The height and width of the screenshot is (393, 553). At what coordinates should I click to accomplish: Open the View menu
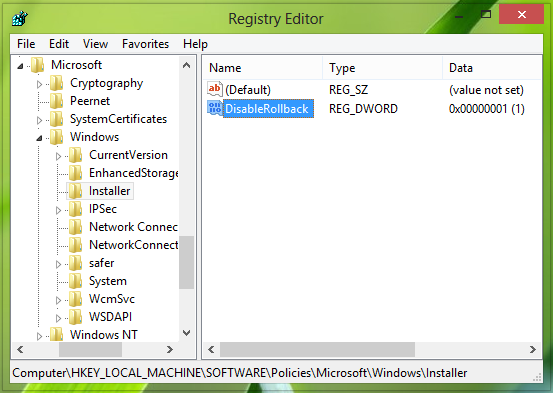[95, 44]
